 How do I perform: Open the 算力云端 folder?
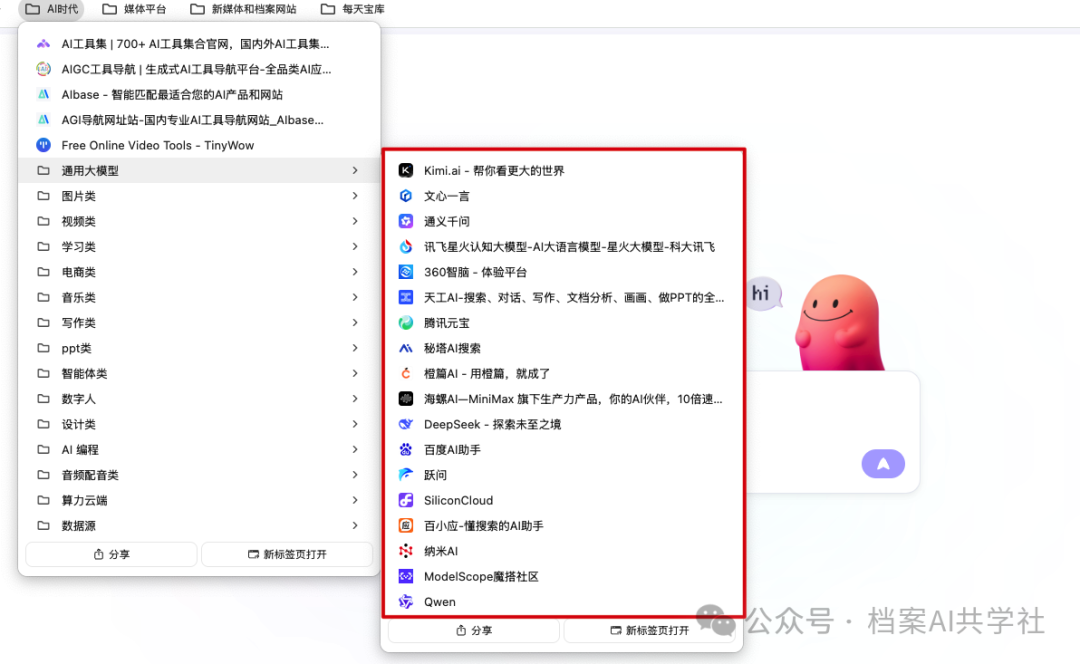pos(200,500)
